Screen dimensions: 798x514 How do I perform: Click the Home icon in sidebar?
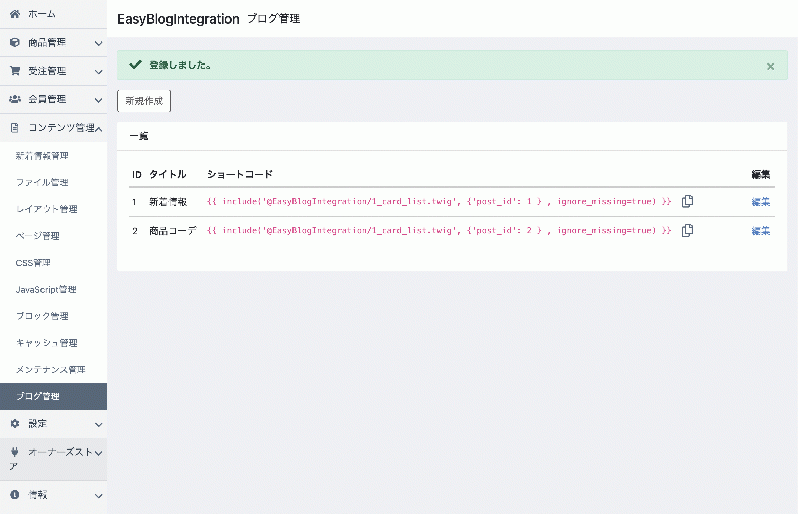pos(14,14)
